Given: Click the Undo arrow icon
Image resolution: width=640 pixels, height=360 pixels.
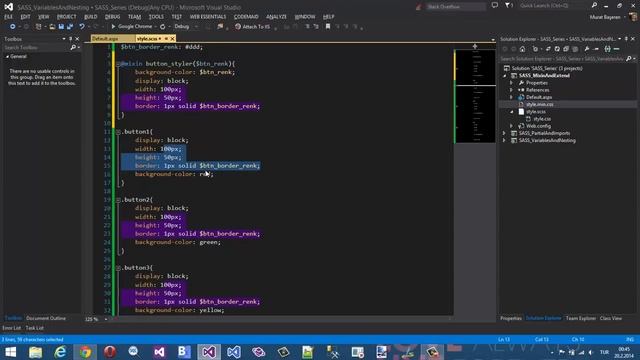Looking at the screenshot, I should tap(82, 27).
